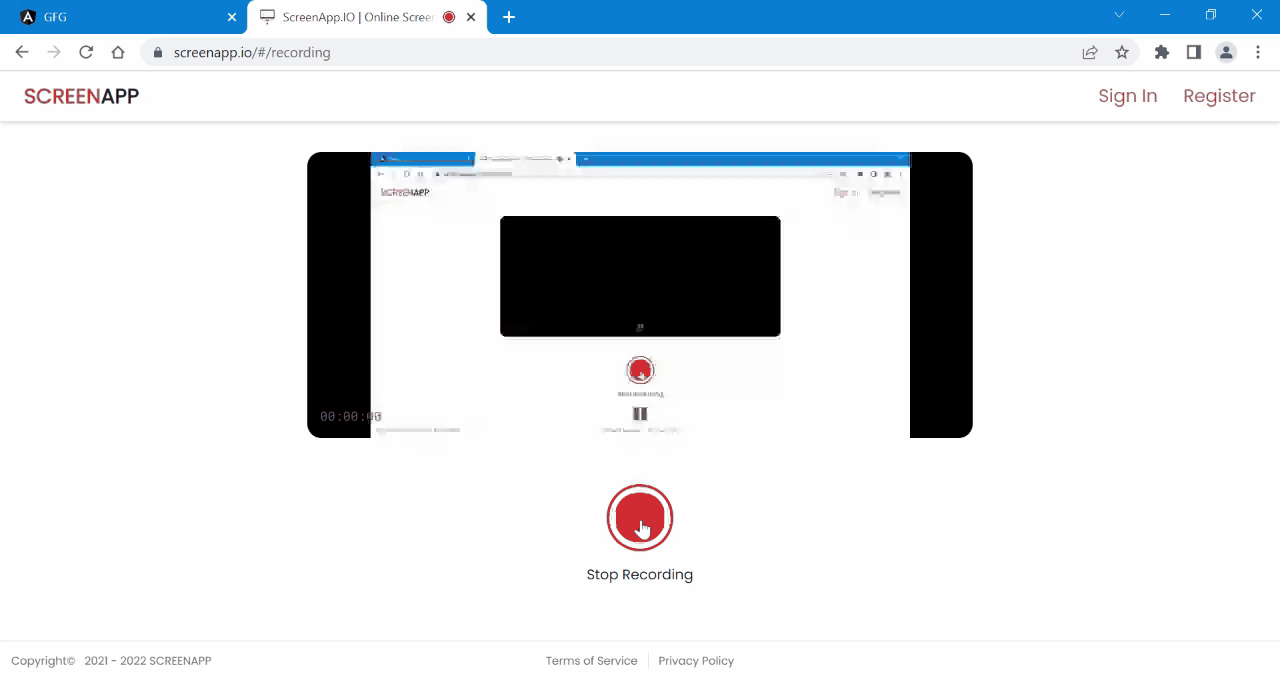Close the ScreenApp.IO tab

pyautogui.click(x=471, y=17)
